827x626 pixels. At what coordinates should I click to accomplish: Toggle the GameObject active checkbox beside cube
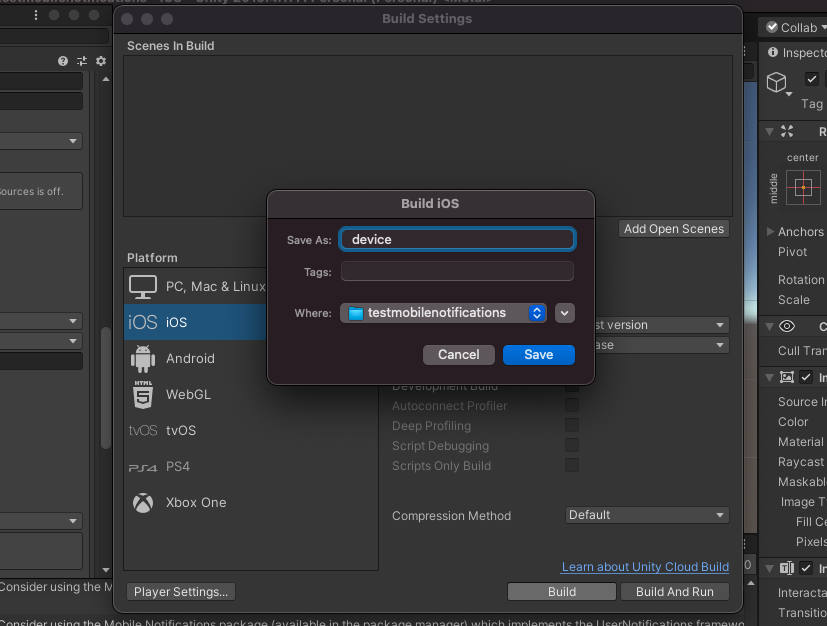[x=812, y=80]
